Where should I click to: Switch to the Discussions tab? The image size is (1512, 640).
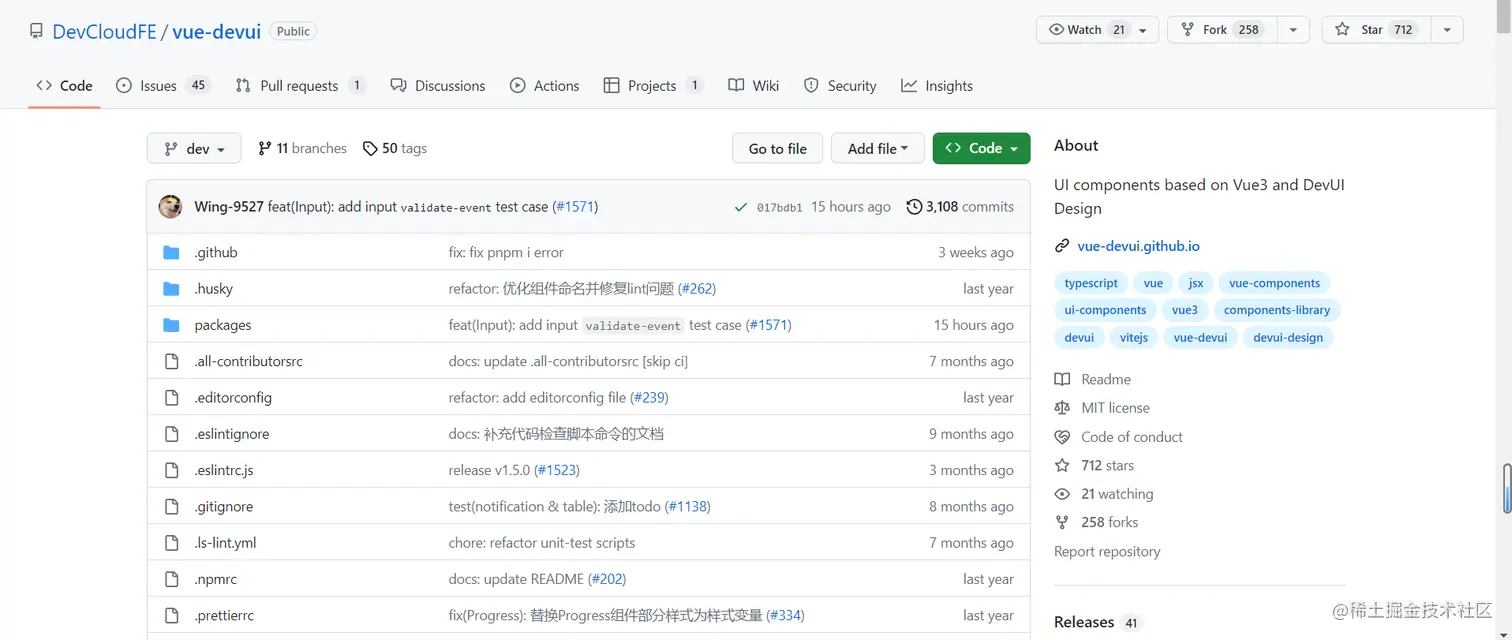[x=438, y=86]
